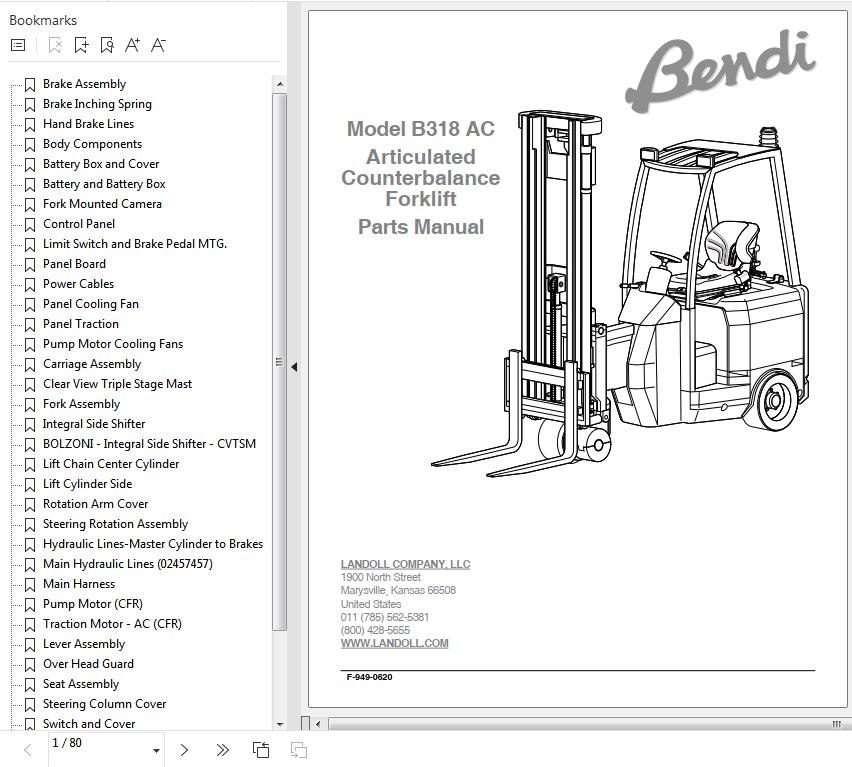Open the Lift Cylinder Side bookmark

87,484
